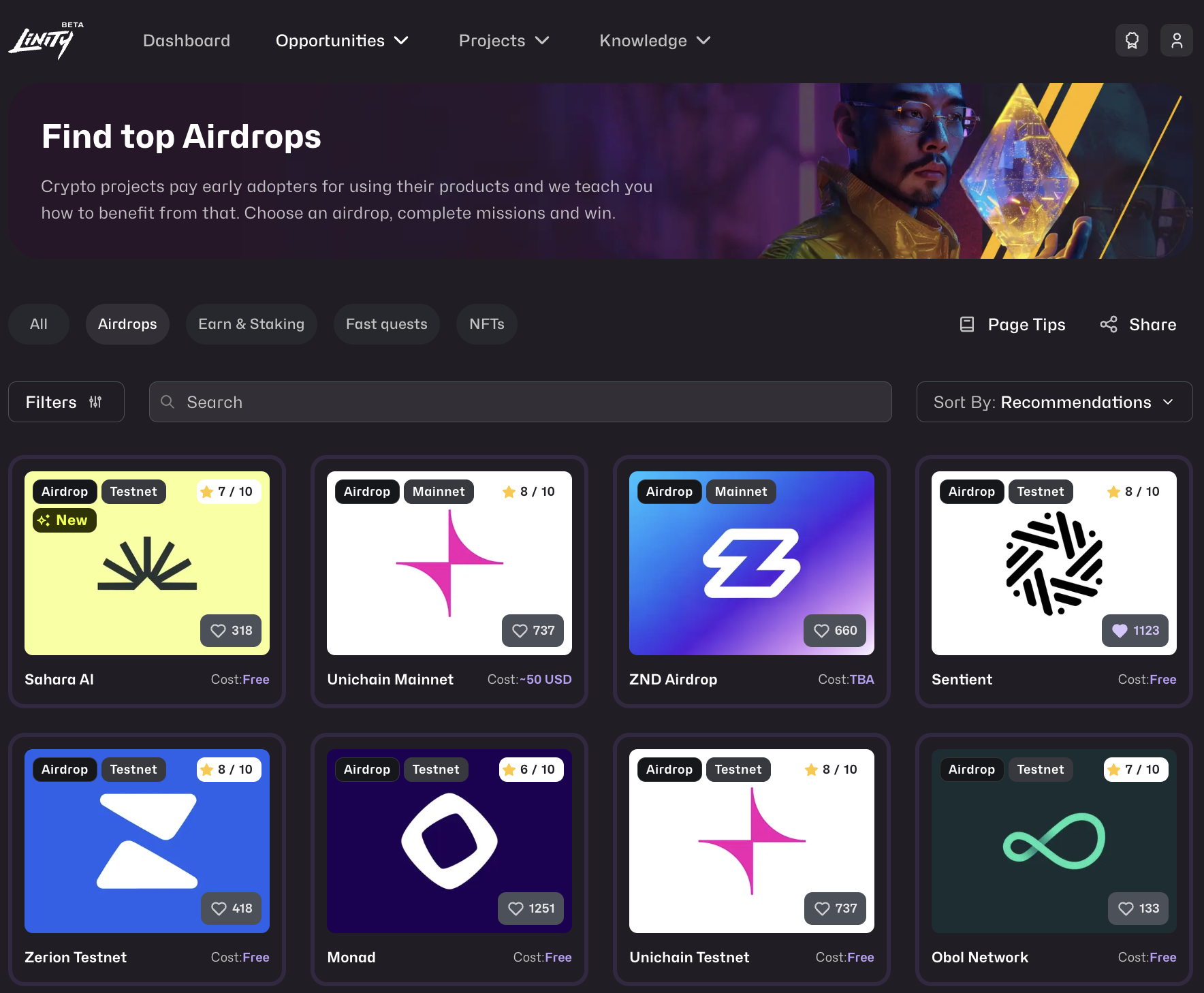The image size is (1204, 993).
Task: Click the Share icon button
Action: click(1108, 325)
